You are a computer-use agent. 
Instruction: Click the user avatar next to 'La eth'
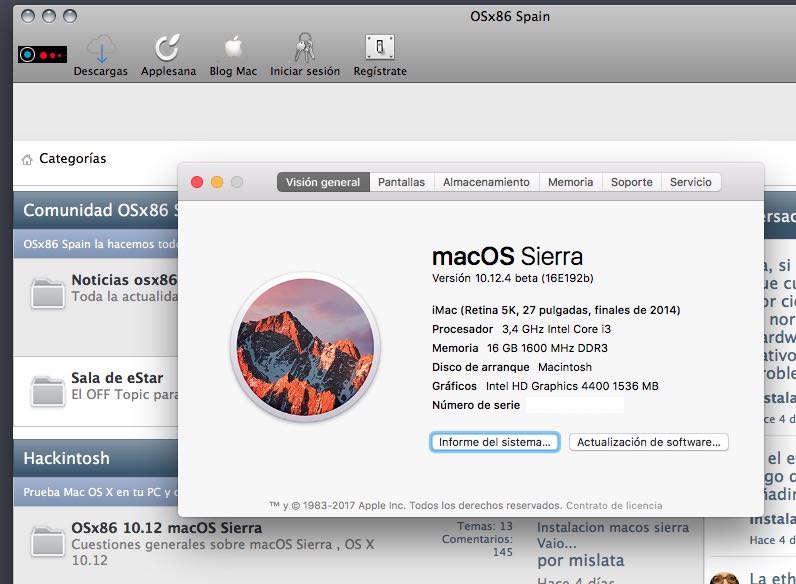[x=724, y=578]
